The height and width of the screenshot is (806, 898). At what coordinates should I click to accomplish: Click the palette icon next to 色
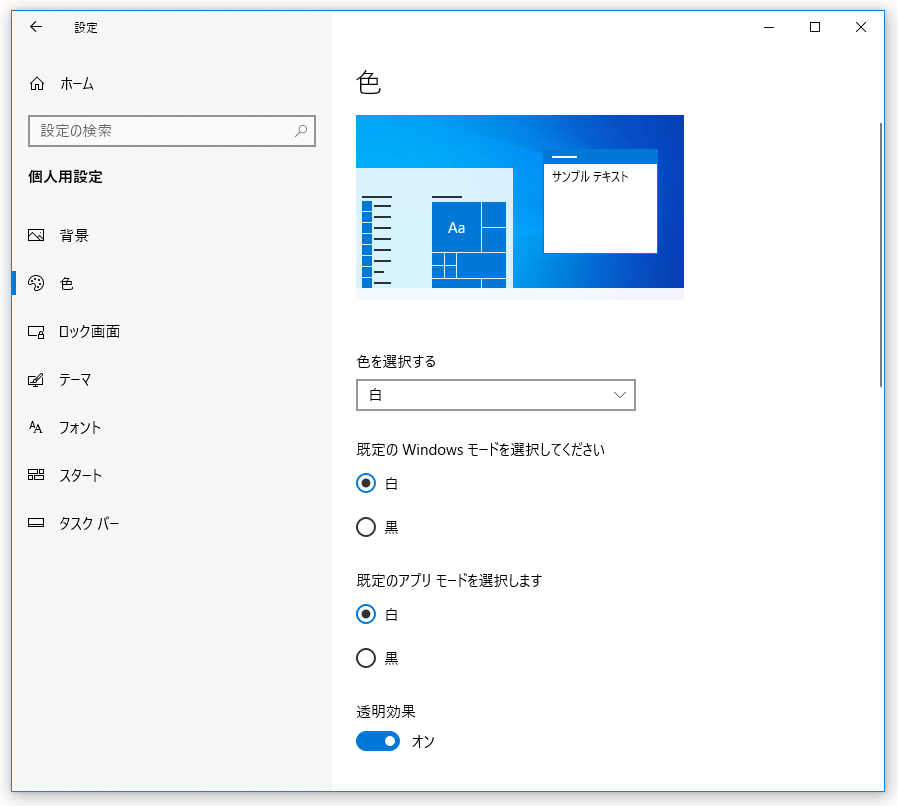click(x=36, y=283)
